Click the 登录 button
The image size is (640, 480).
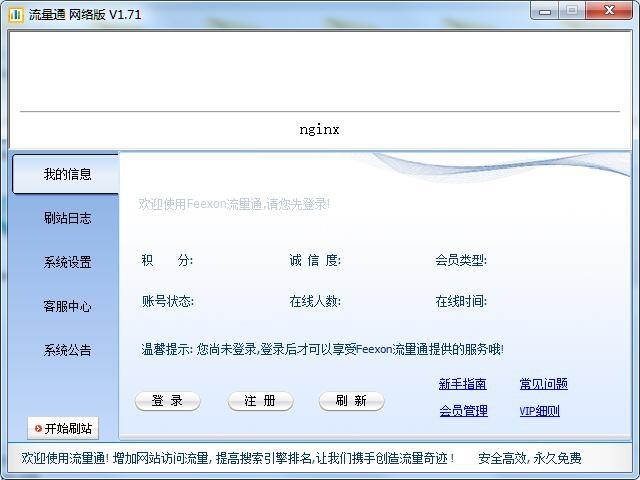point(167,401)
